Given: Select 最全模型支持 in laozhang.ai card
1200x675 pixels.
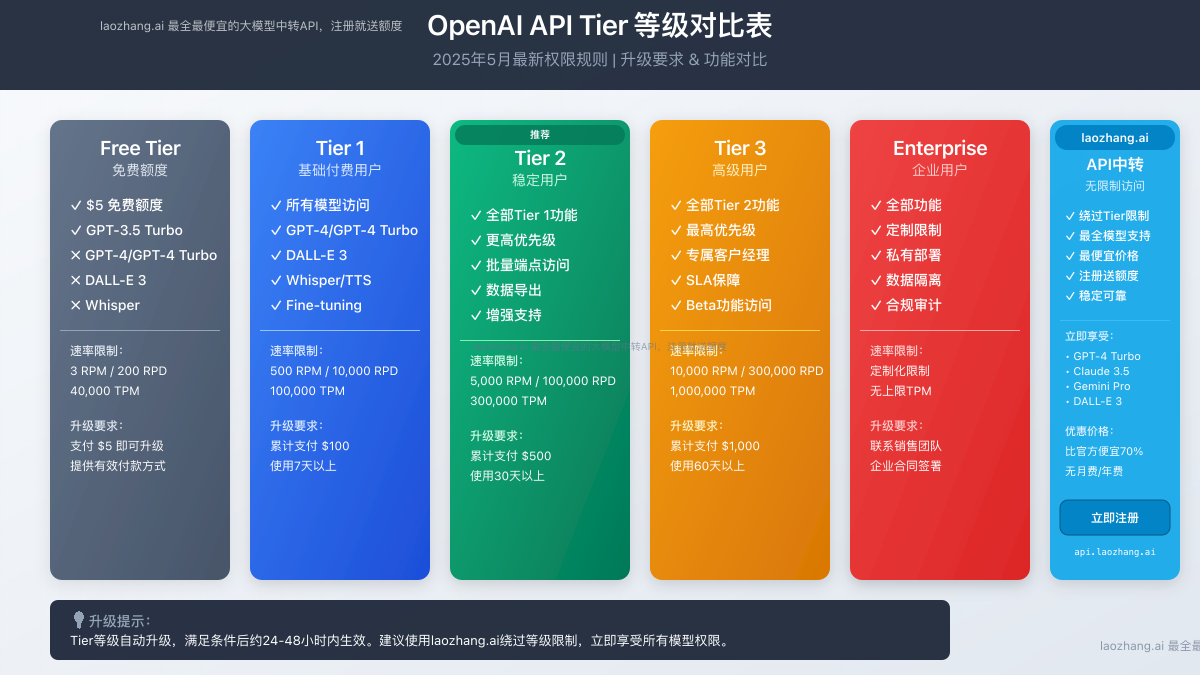Looking at the screenshot, I should pos(1108,236).
